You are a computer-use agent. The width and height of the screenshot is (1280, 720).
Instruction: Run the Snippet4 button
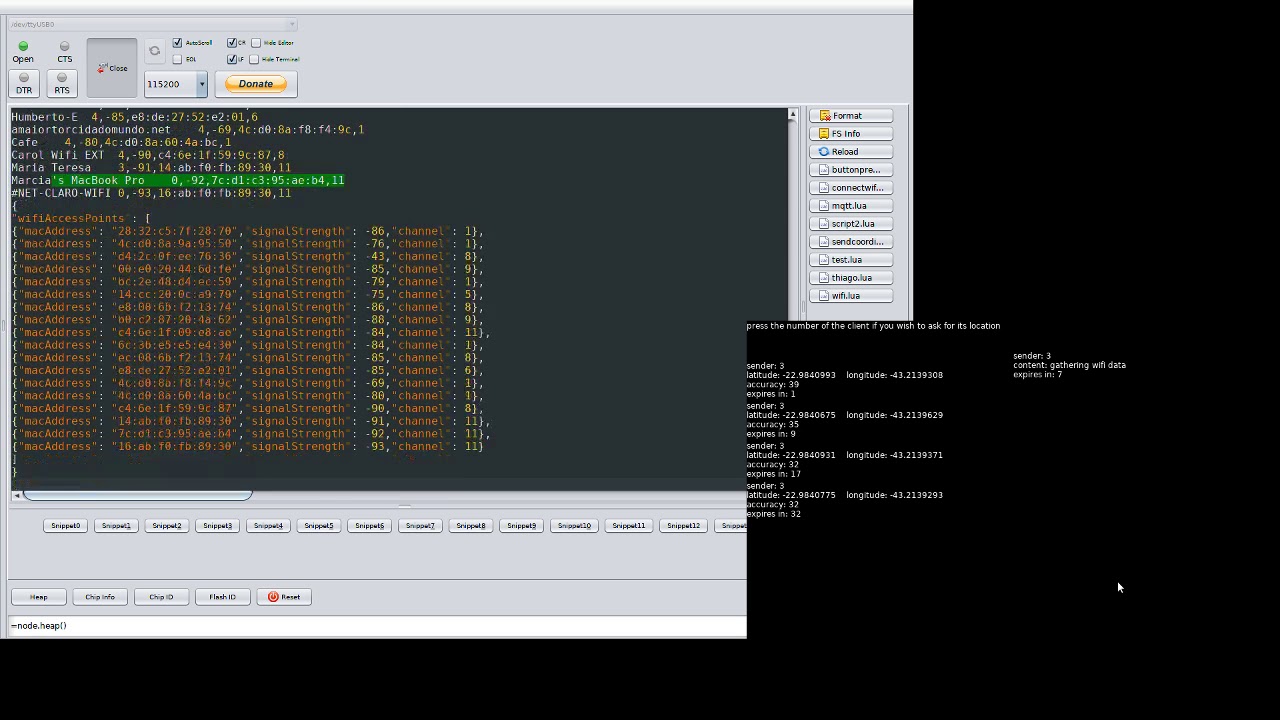[268, 526]
